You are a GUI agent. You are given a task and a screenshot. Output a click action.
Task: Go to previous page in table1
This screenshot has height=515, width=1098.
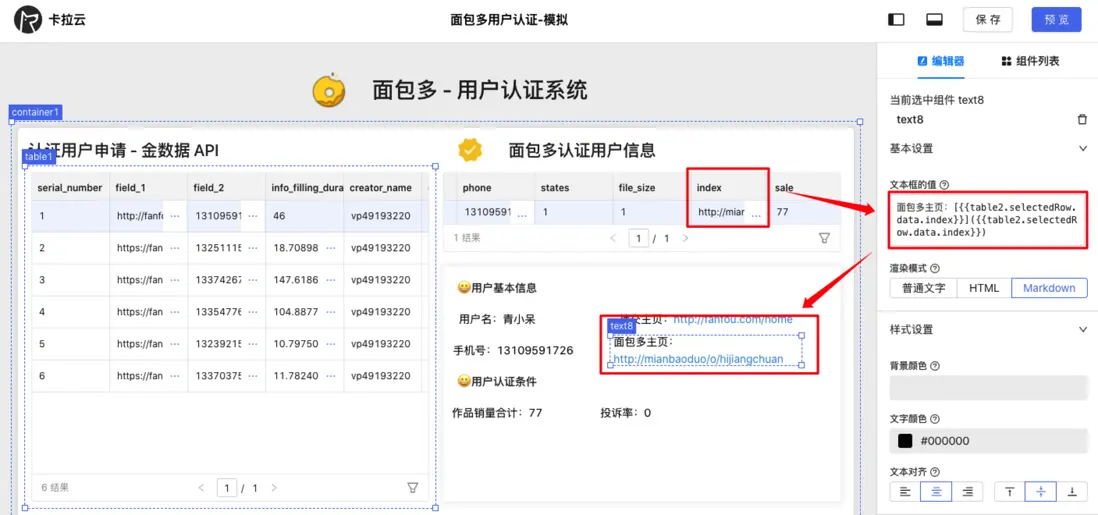pos(201,487)
